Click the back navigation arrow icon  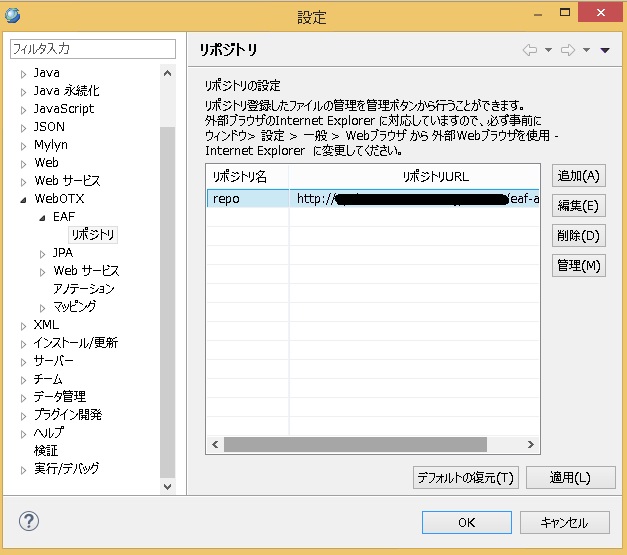tap(530, 50)
